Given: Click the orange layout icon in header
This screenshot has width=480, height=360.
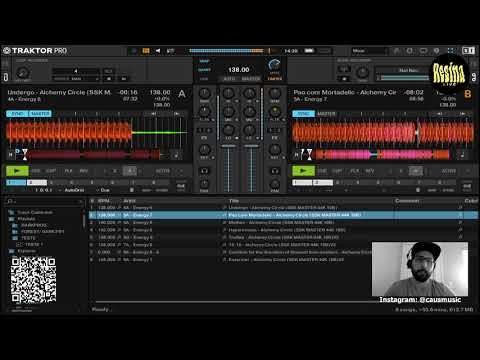Looking at the screenshot, I should (146, 51).
